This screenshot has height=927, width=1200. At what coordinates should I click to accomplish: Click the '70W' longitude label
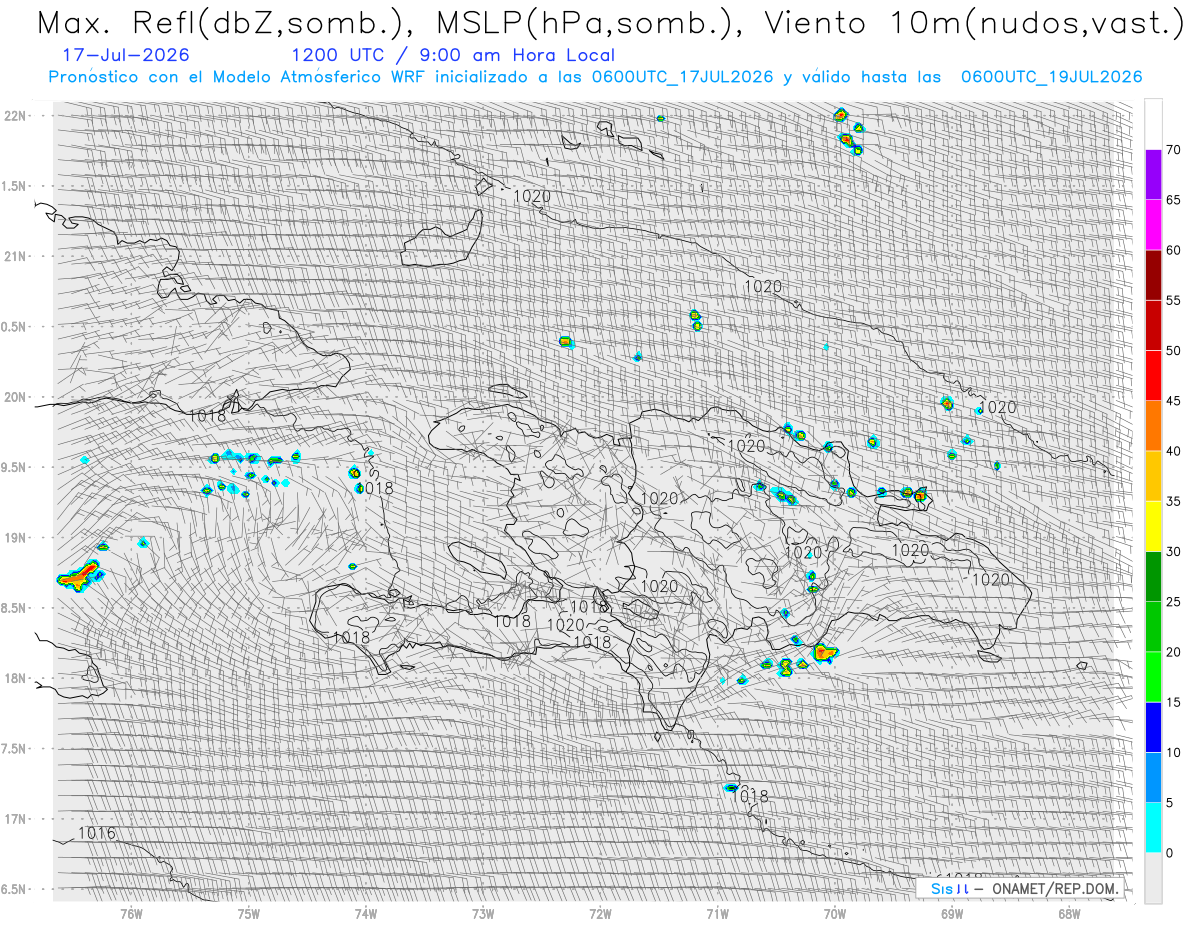[835, 912]
